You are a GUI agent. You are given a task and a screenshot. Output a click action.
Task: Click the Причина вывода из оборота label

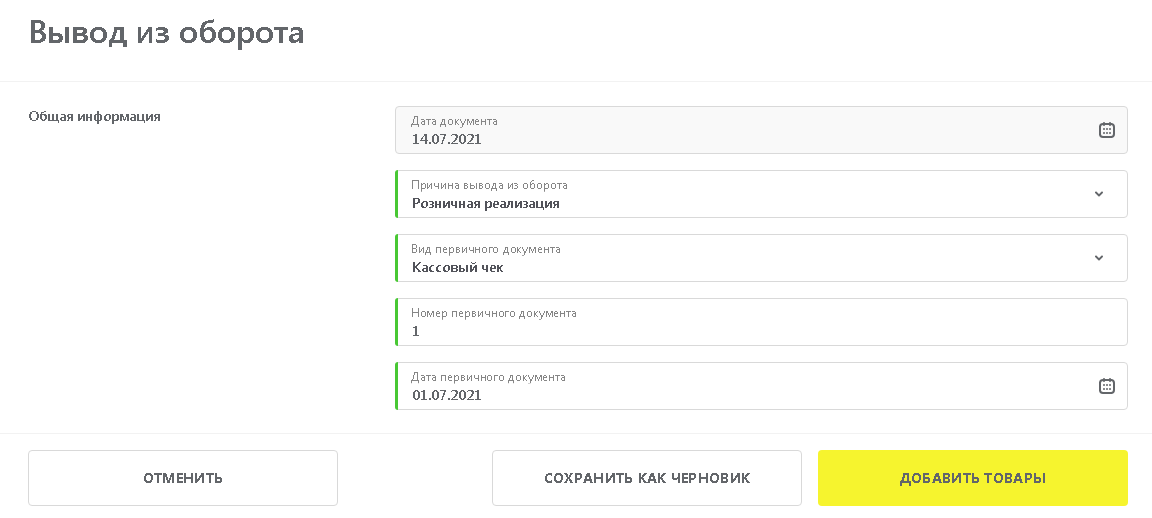tap(489, 185)
